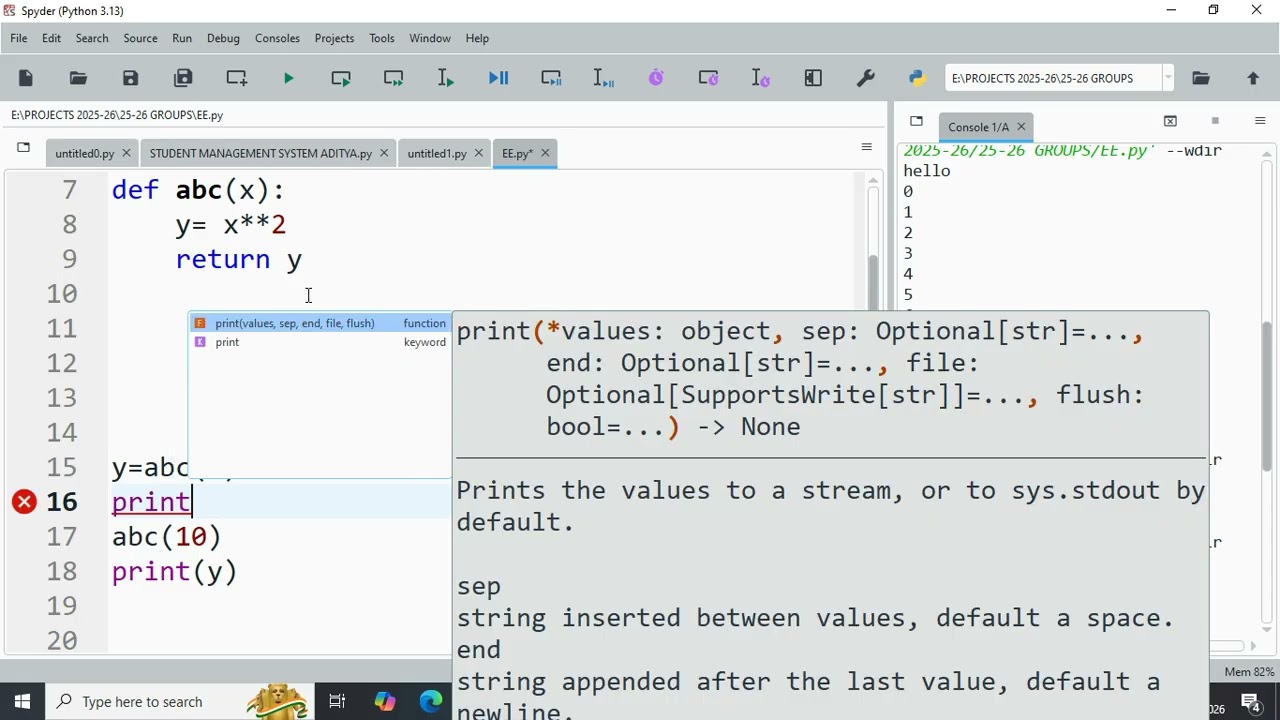Open the IPython console options menu
This screenshot has width=1280, height=720.
pos(1260,122)
